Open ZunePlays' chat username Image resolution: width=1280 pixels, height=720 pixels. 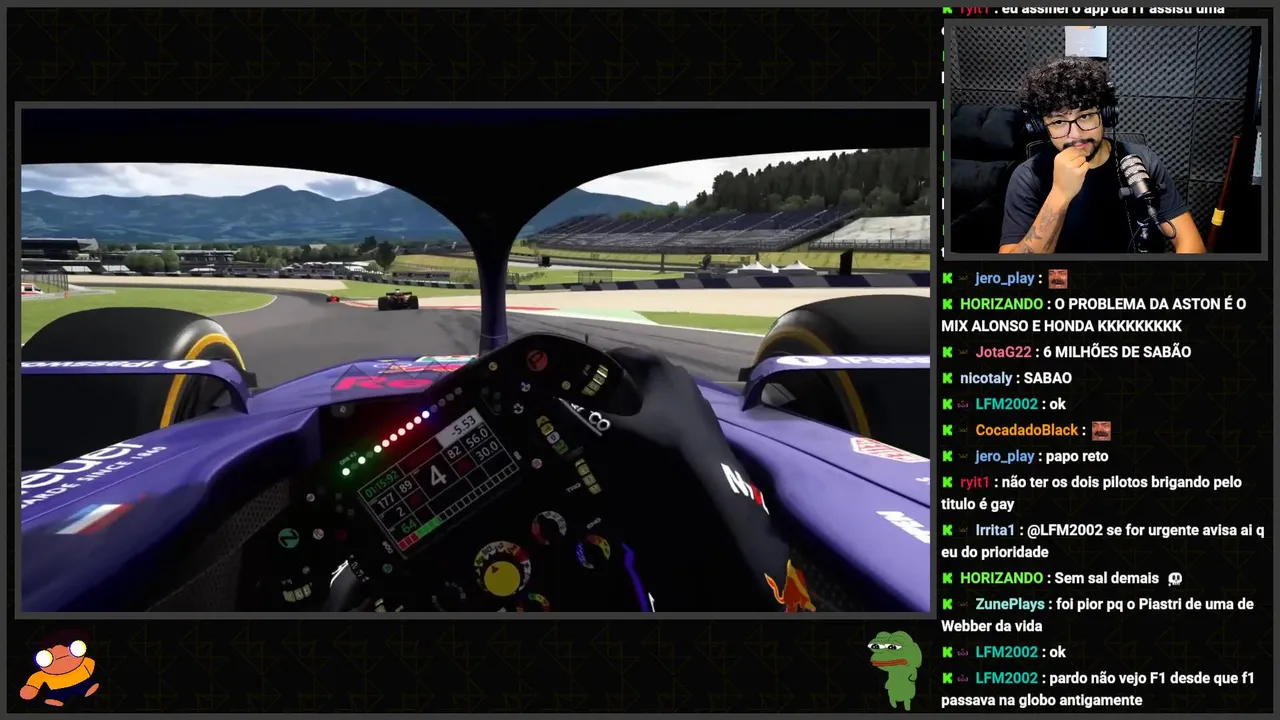point(1010,604)
